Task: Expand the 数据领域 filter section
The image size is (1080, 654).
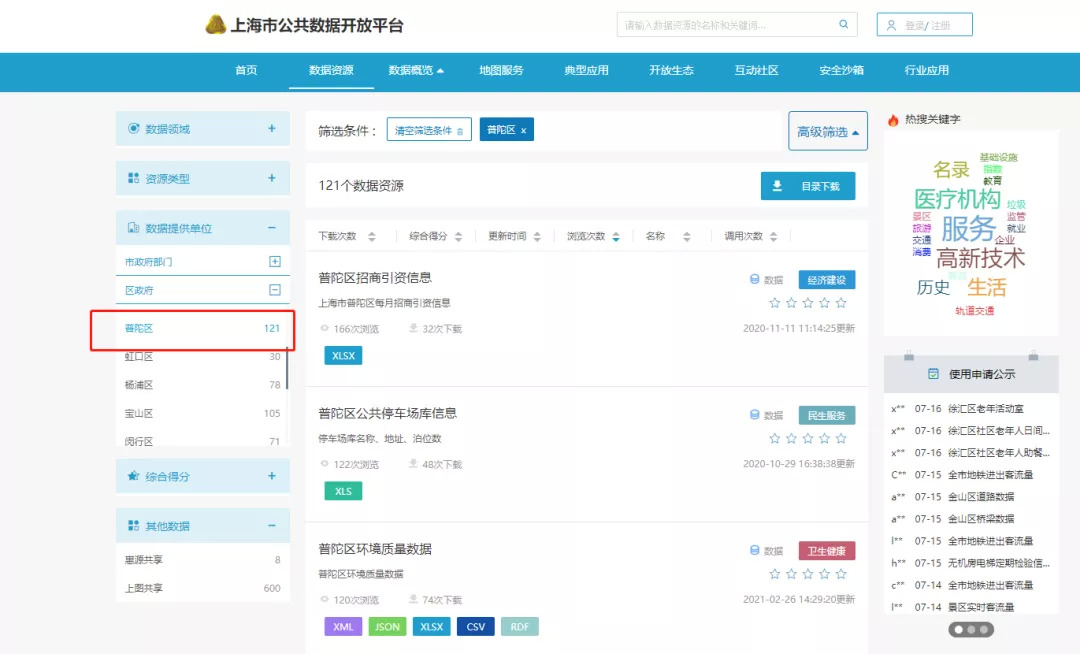Action: pyautogui.click(x=271, y=129)
